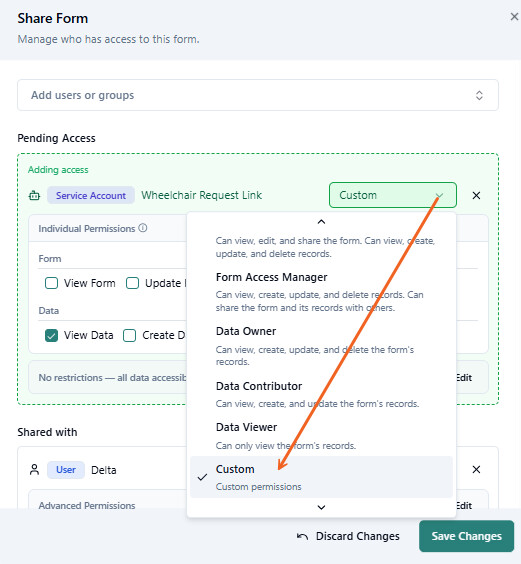Select the Data Owner role
Viewport: 521px width, 564px height.
tap(321, 346)
